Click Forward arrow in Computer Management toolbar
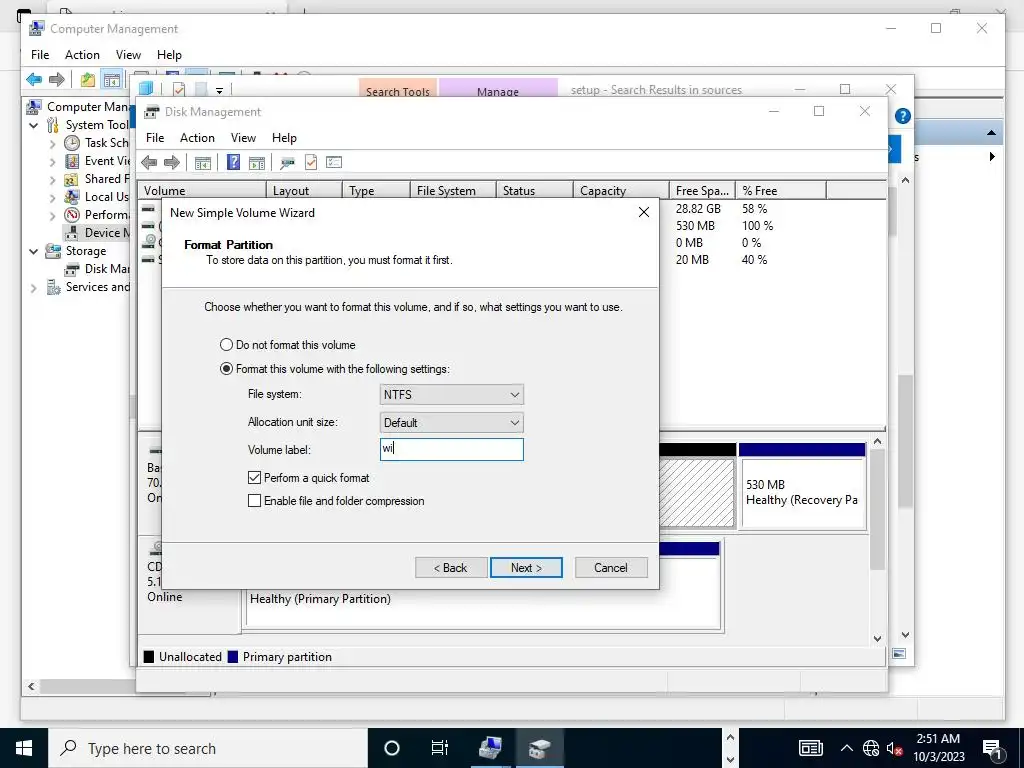Screen dimensions: 1024x768 tap(57, 80)
